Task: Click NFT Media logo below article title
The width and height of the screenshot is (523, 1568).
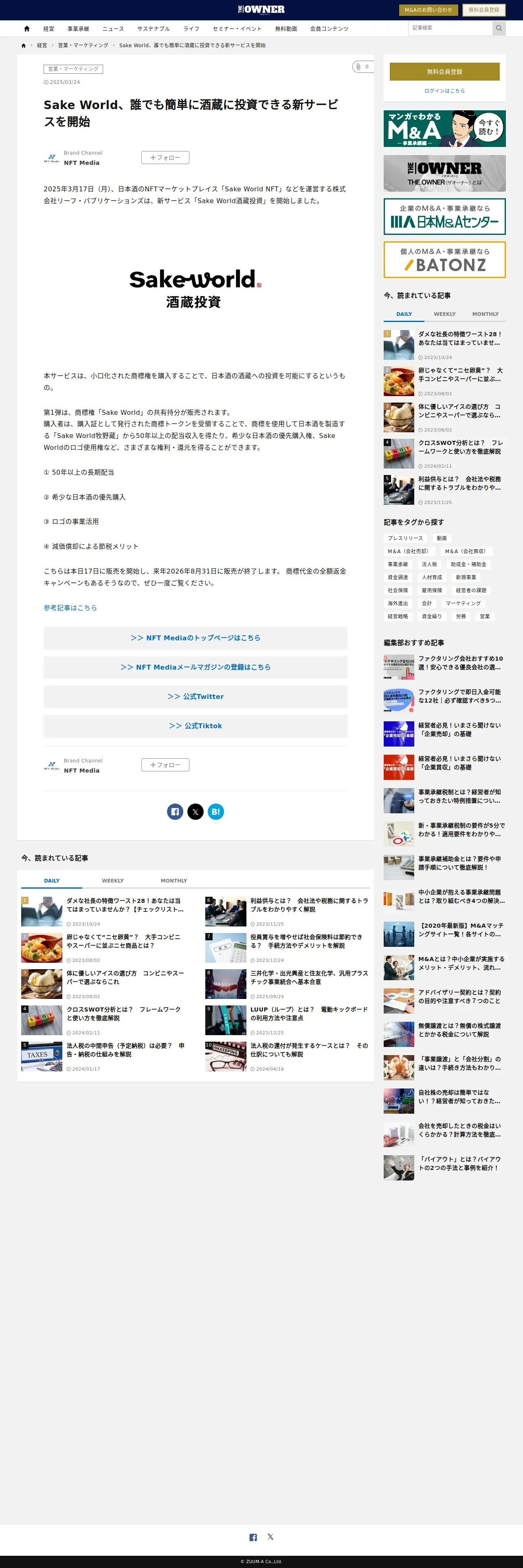Action: click(52, 158)
